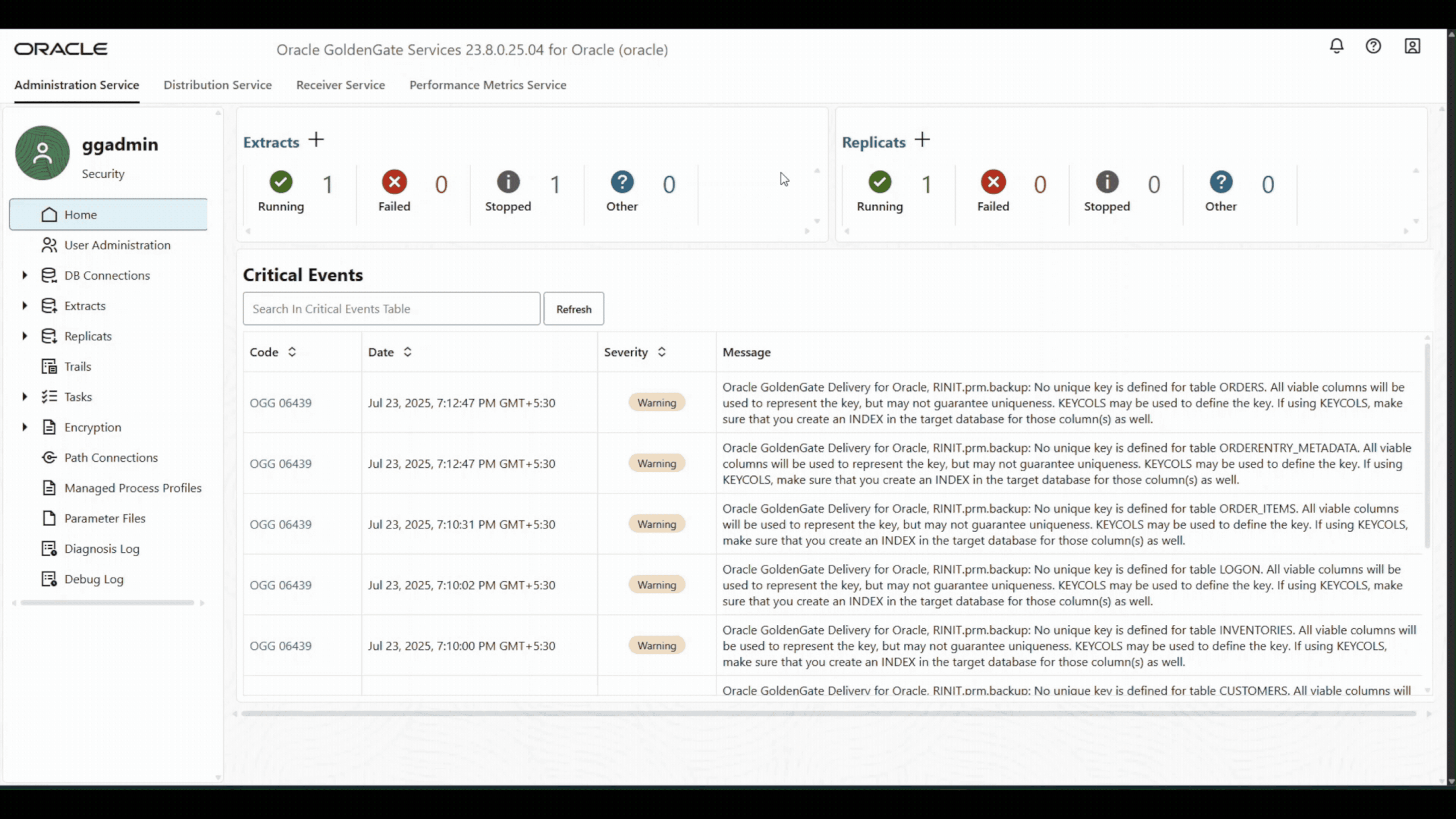Expand the DB Connections tree node
The width and height of the screenshot is (1456, 819).
point(25,275)
